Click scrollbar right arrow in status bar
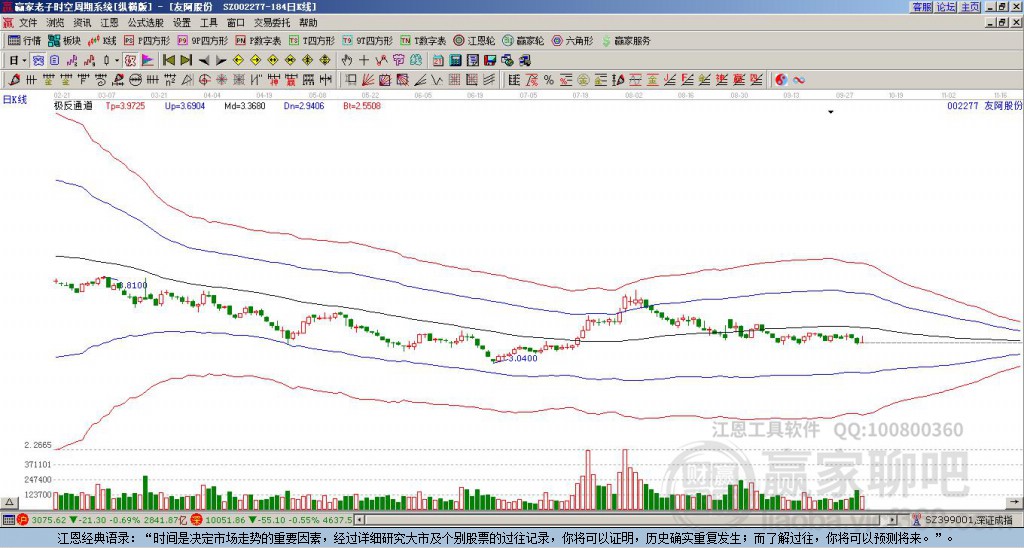This screenshot has width=1024, height=548. [x=893, y=520]
